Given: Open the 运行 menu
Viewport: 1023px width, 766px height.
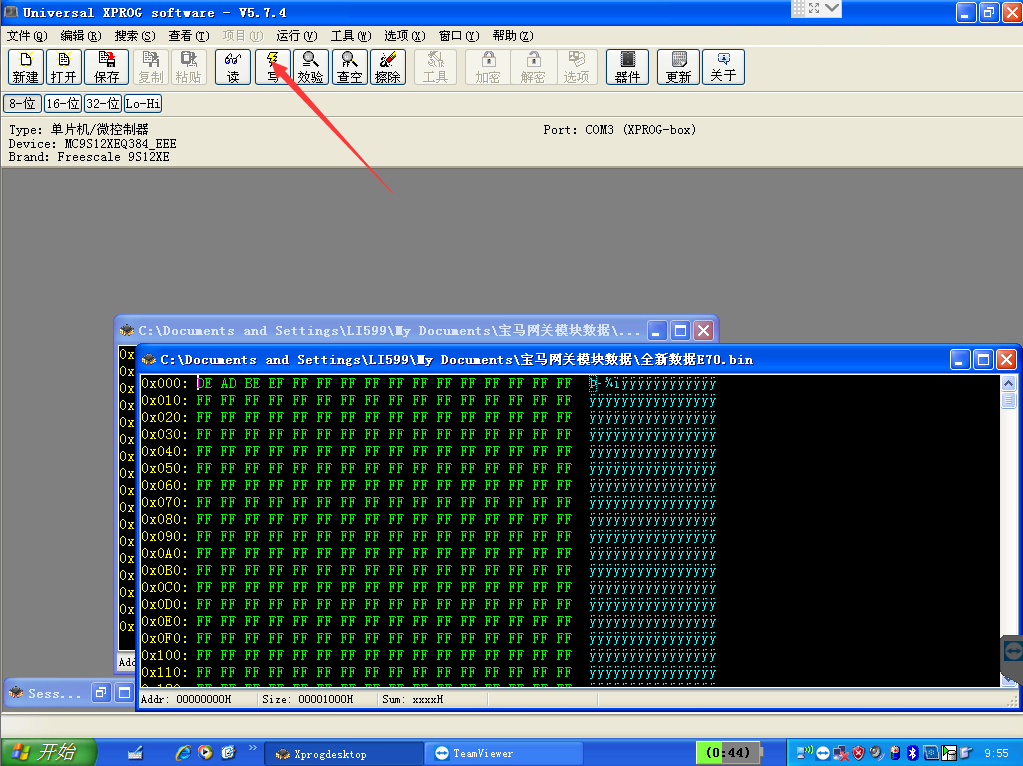Looking at the screenshot, I should pos(296,36).
